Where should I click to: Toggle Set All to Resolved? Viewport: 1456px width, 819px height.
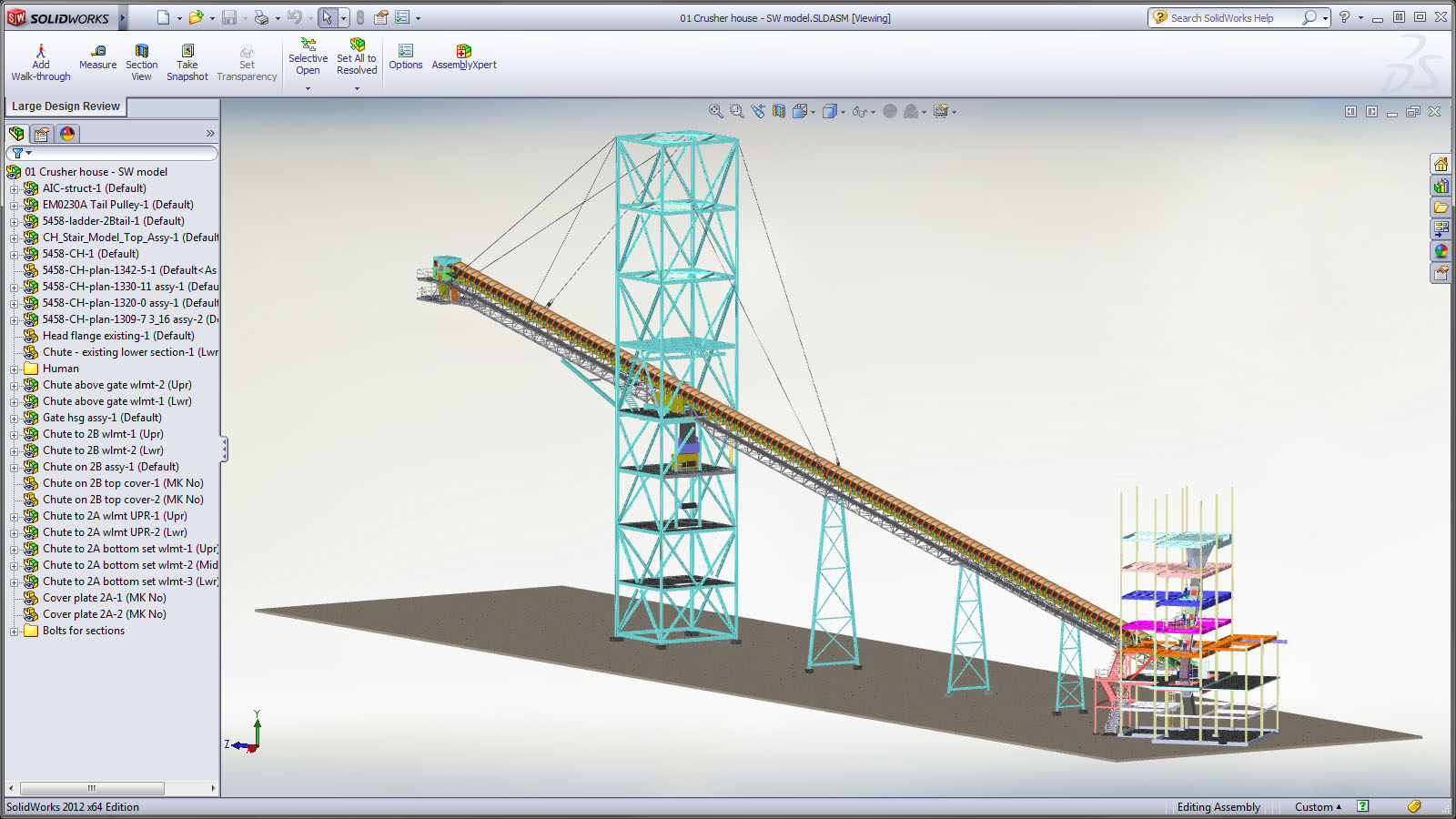tap(356, 57)
